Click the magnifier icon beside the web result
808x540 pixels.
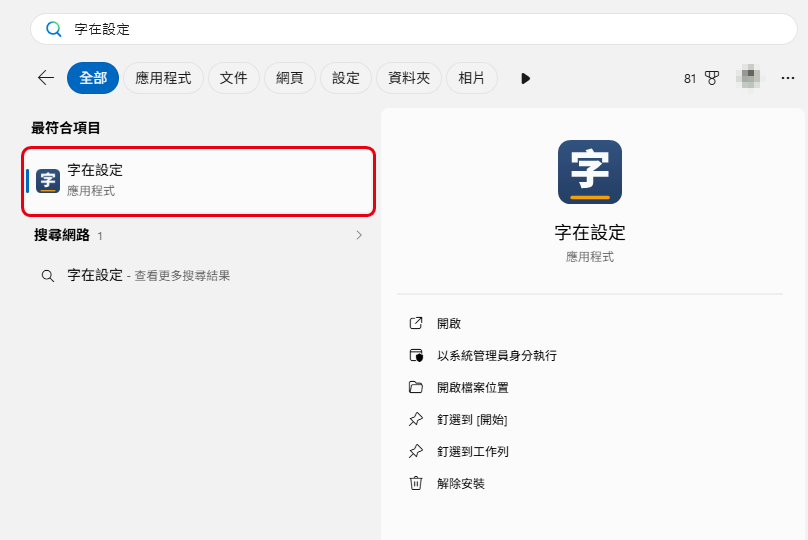[x=48, y=276]
